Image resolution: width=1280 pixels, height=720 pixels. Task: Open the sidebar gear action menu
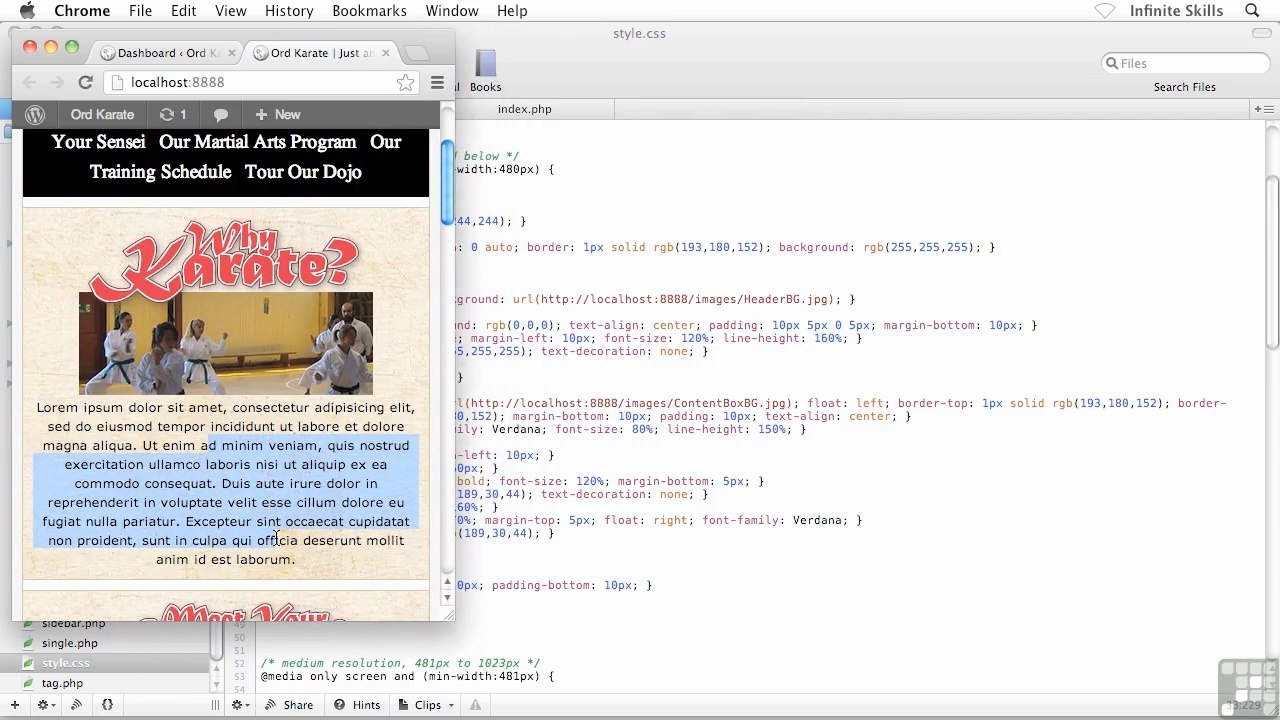coord(45,705)
